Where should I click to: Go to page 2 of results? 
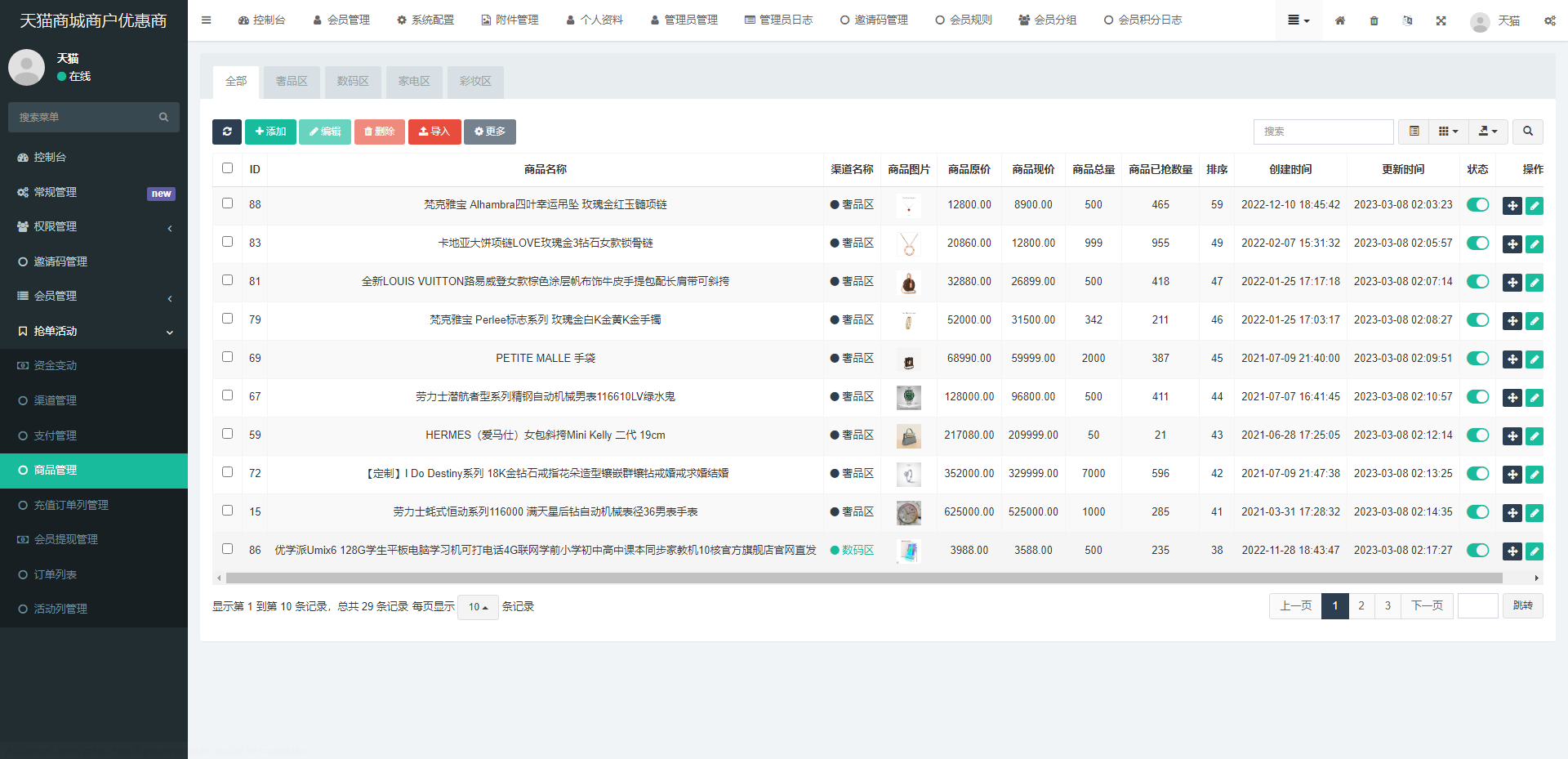pyautogui.click(x=1361, y=606)
